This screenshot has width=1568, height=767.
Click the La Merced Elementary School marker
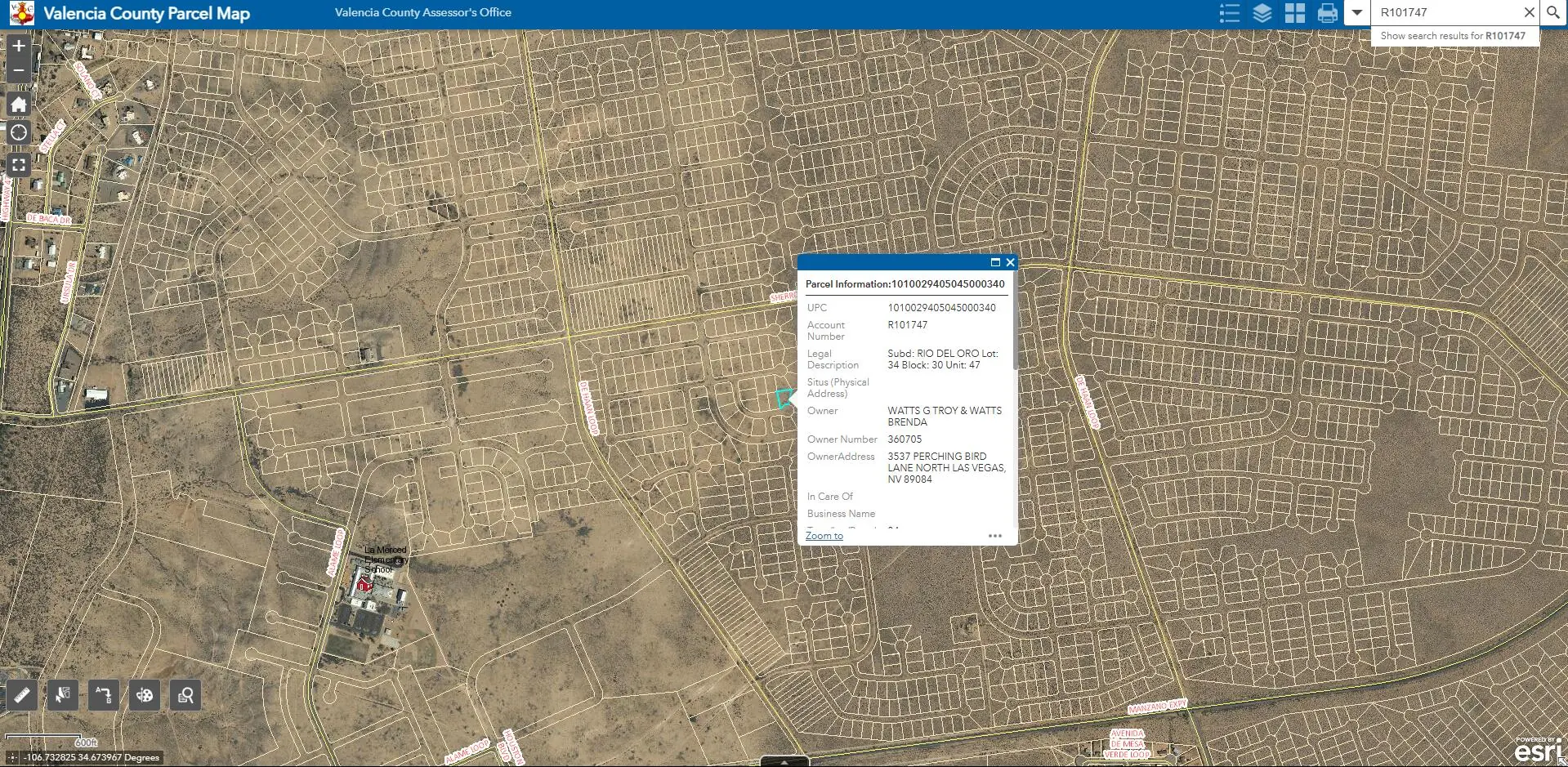pyautogui.click(x=364, y=585)
